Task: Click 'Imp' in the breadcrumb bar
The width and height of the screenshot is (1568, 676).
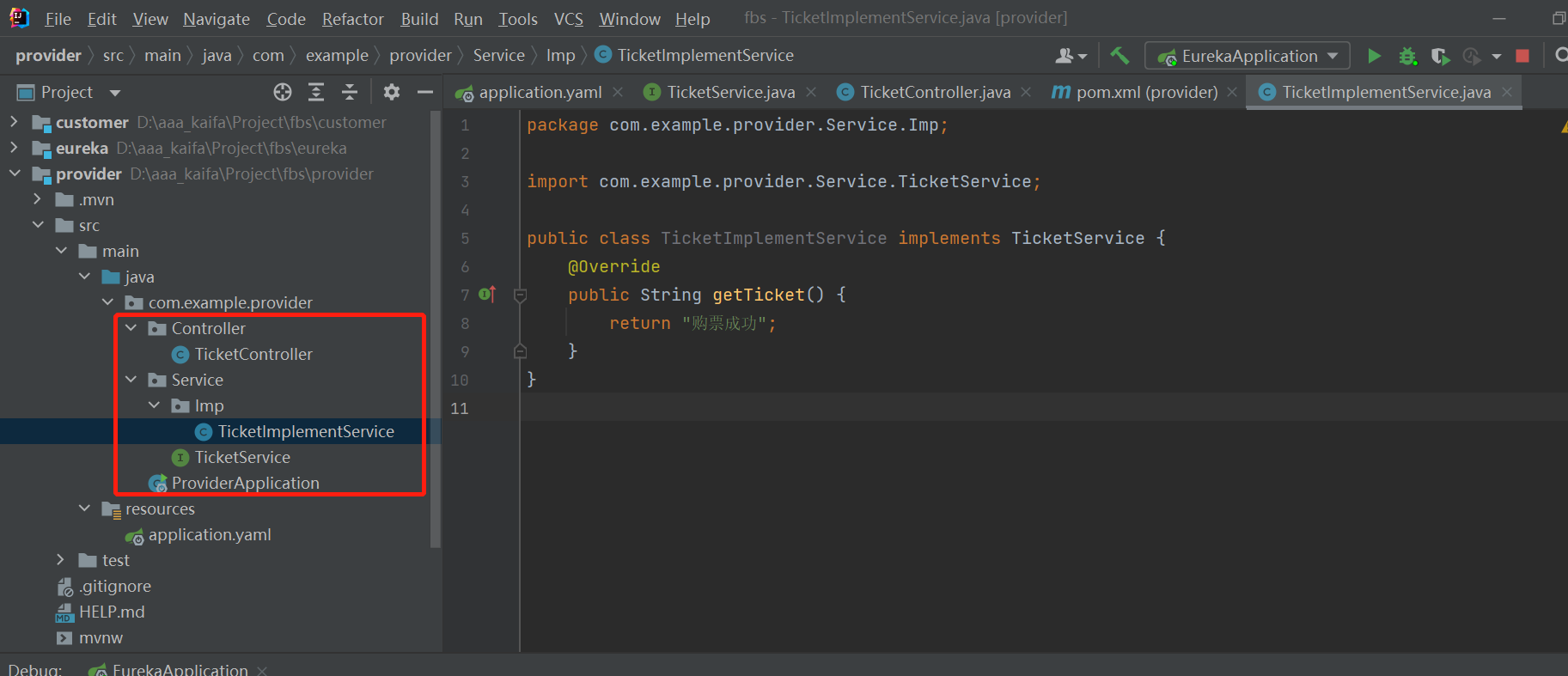Action: [560, 56]
